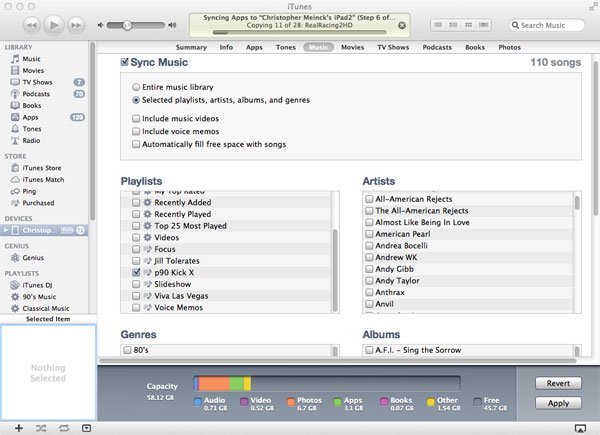Screen dimensions: 600x435
Task: Select Selected playlists, artists, albums radio button
Action: pyautogui.click(x=136, y=100)
